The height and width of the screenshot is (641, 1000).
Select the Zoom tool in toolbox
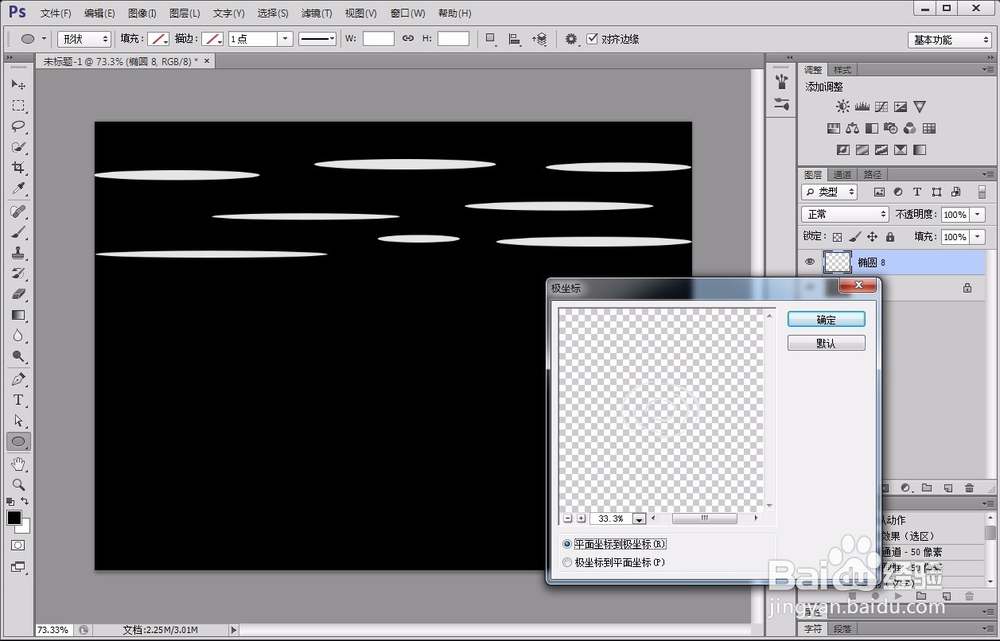18,485
